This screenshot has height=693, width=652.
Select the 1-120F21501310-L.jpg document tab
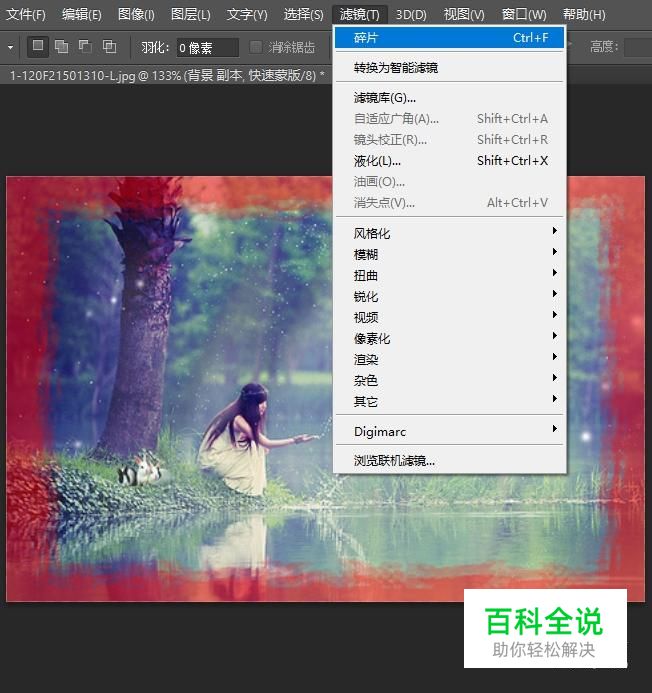pos(167,76)
